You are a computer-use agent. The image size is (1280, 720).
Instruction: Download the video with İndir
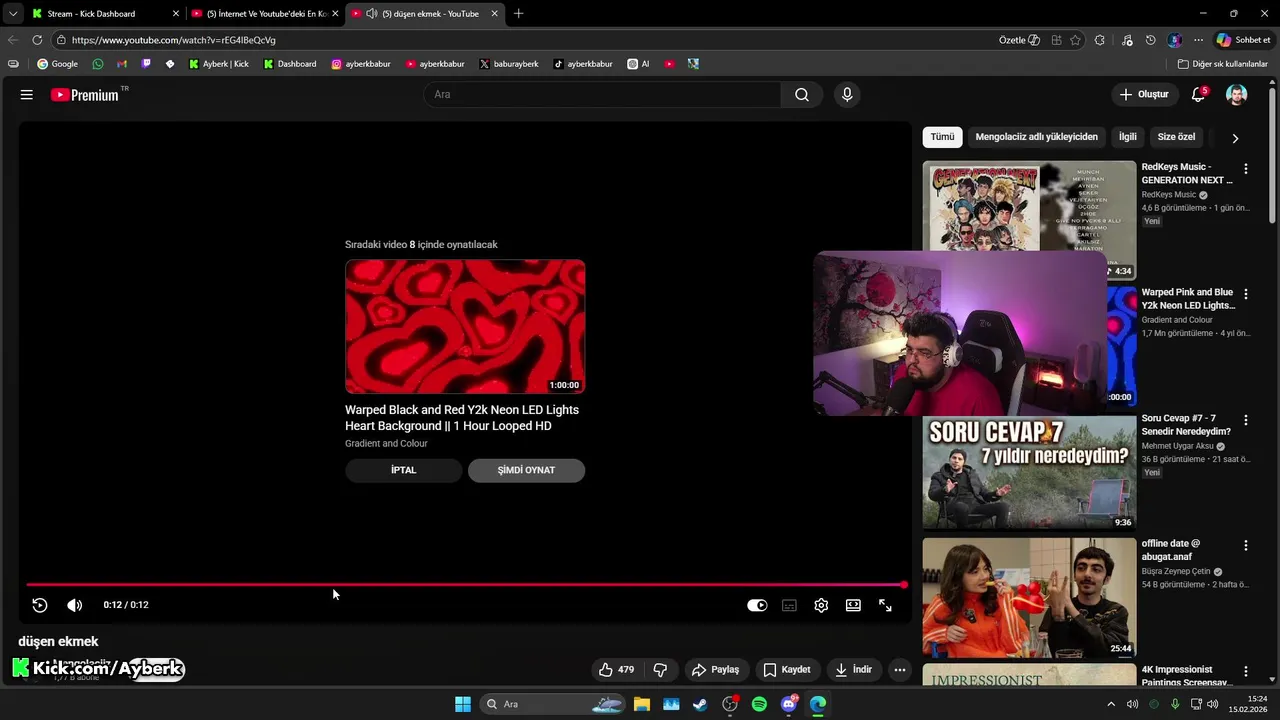click(x=853, y=670)
